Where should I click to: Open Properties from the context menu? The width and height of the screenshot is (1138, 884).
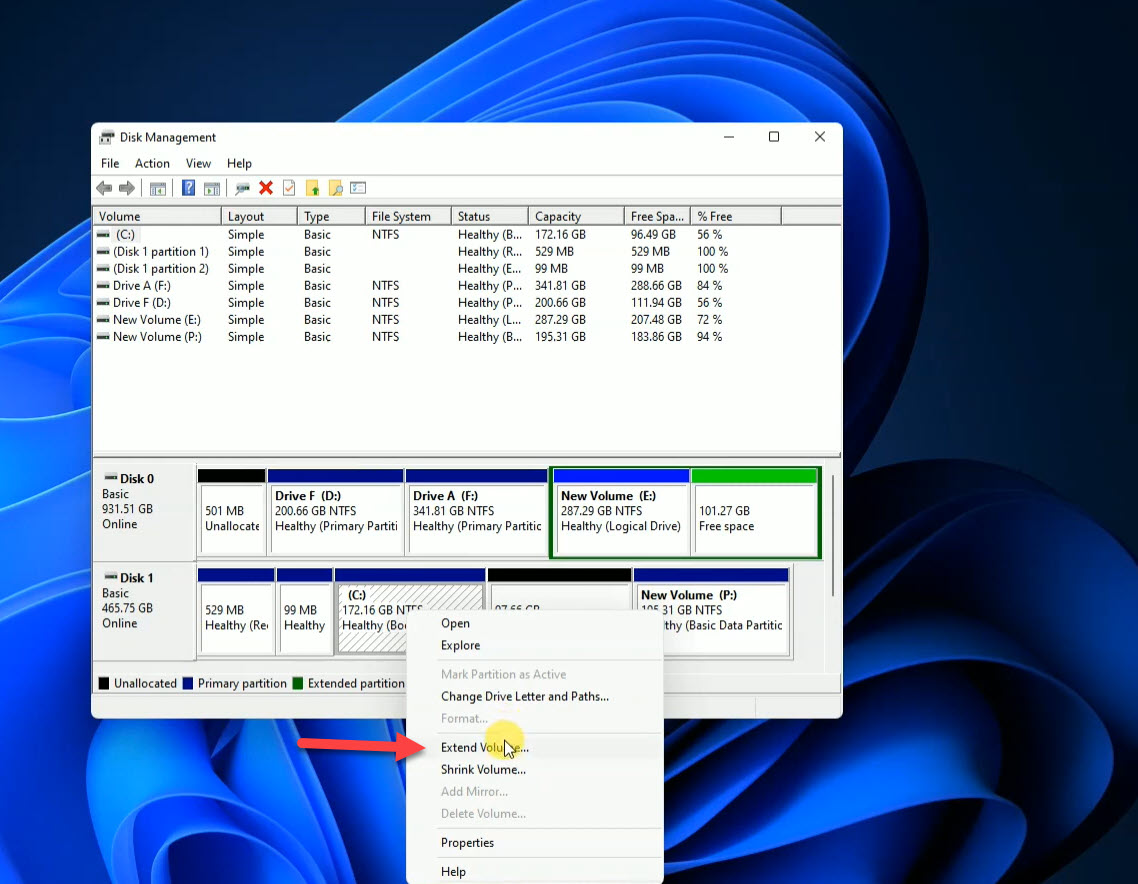click(467, 843)
